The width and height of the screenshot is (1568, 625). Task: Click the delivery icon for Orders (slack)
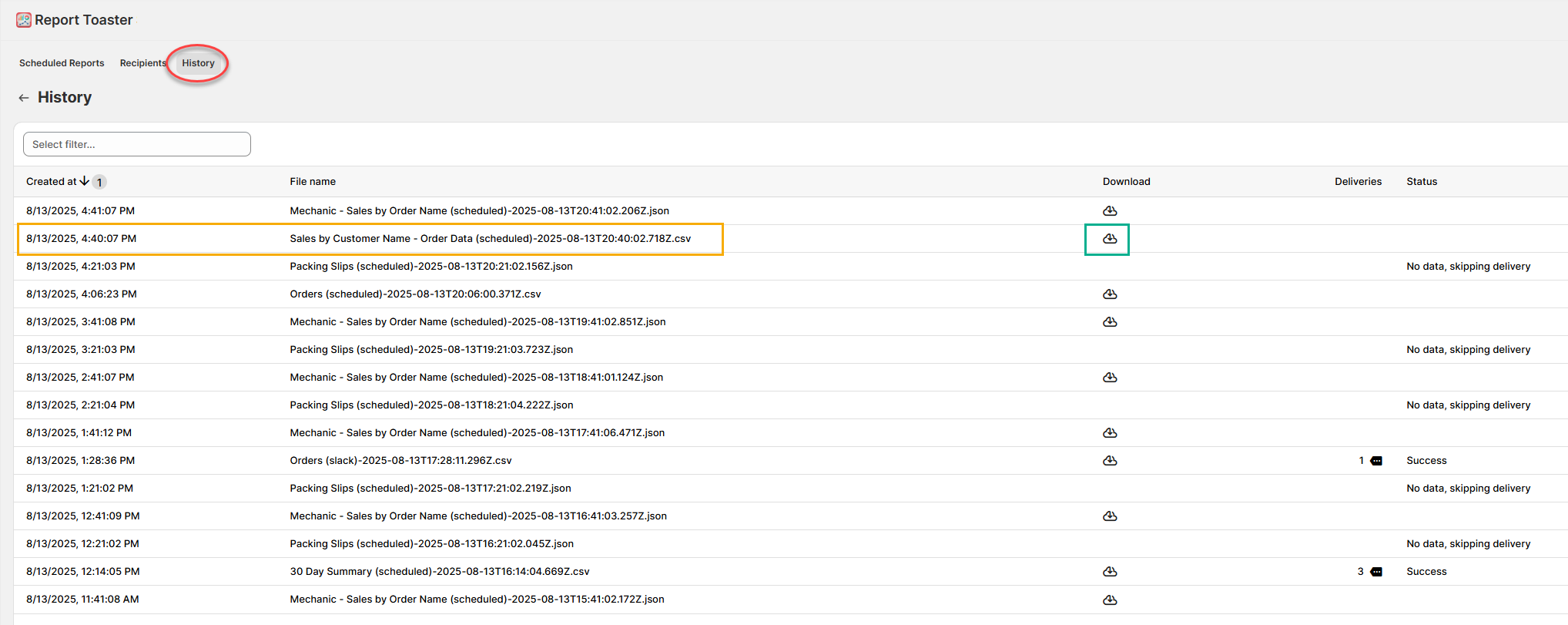[x=1376, y=461]
